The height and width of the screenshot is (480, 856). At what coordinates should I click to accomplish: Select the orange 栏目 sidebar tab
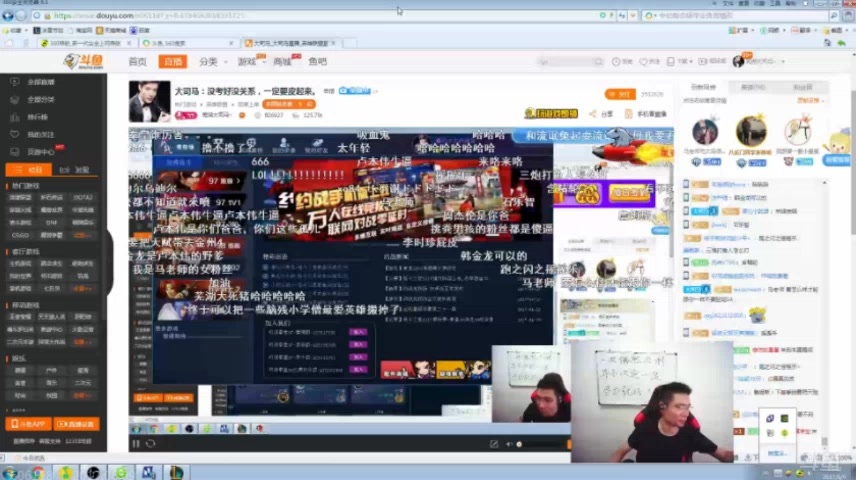[28, 170]
